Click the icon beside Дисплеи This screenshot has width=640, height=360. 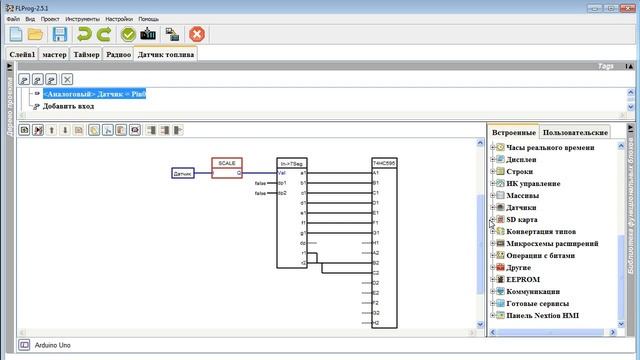(500, 159)
